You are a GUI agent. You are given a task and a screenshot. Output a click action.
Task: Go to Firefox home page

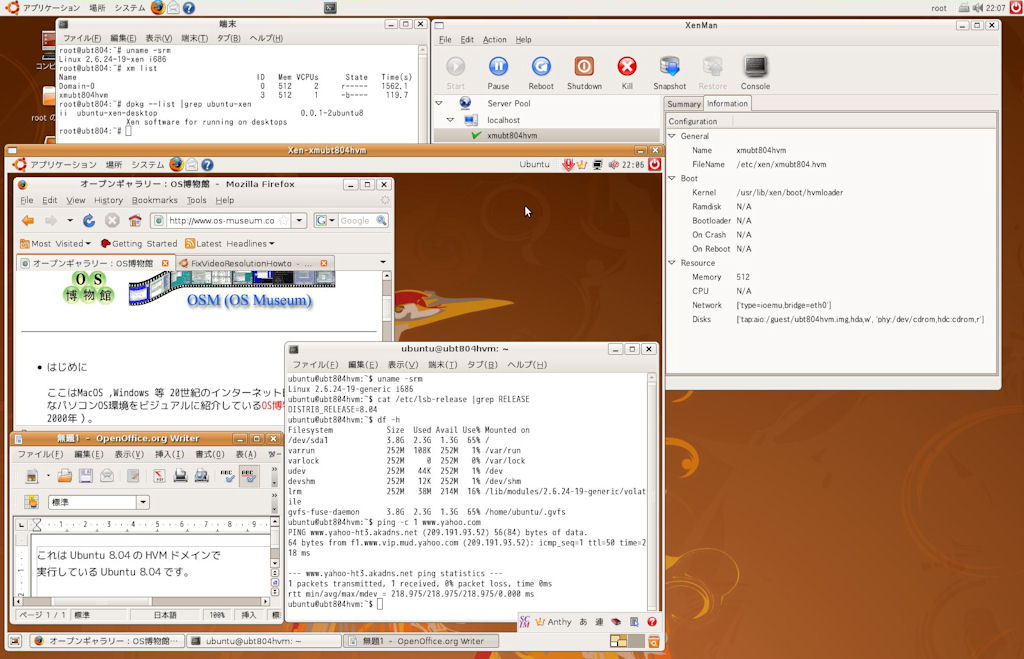point(135,221)
